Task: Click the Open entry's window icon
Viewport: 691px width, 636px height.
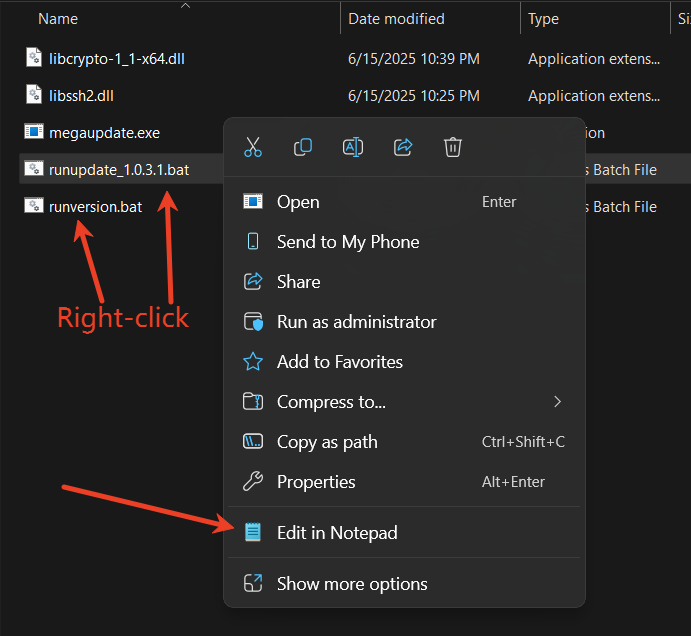Action: [x=253, y=201]
